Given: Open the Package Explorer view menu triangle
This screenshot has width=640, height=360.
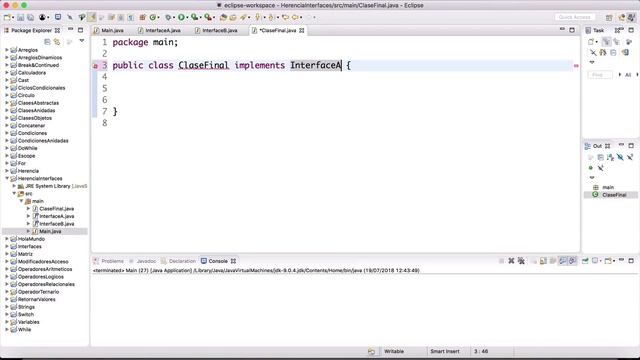Looking at the screenshot, I should (82, 41).
